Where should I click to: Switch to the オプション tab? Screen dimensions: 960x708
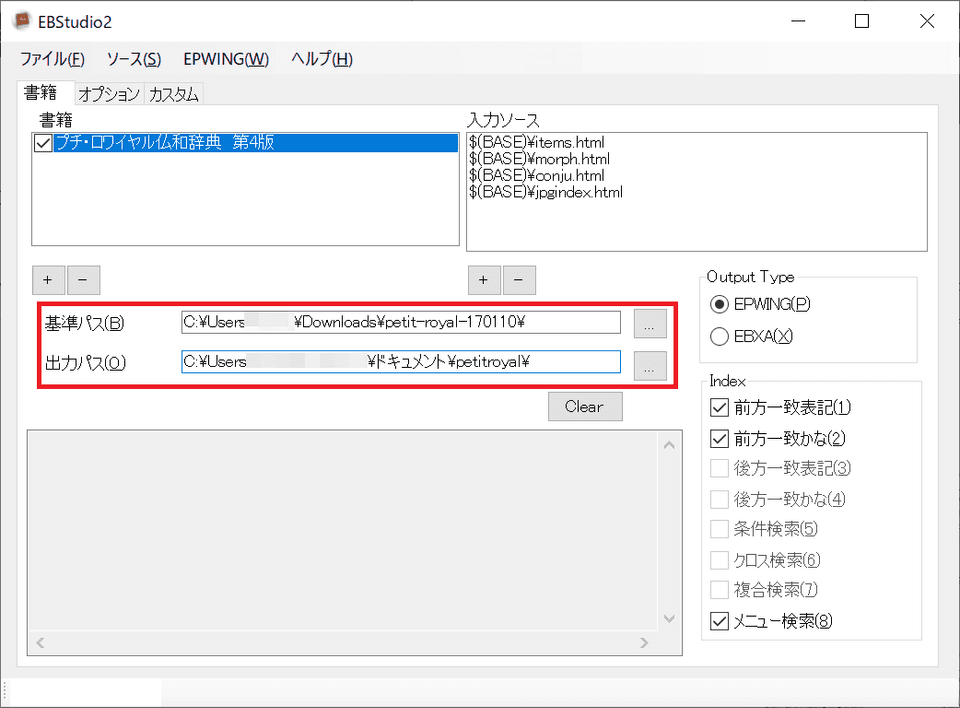tap(108, 92)
